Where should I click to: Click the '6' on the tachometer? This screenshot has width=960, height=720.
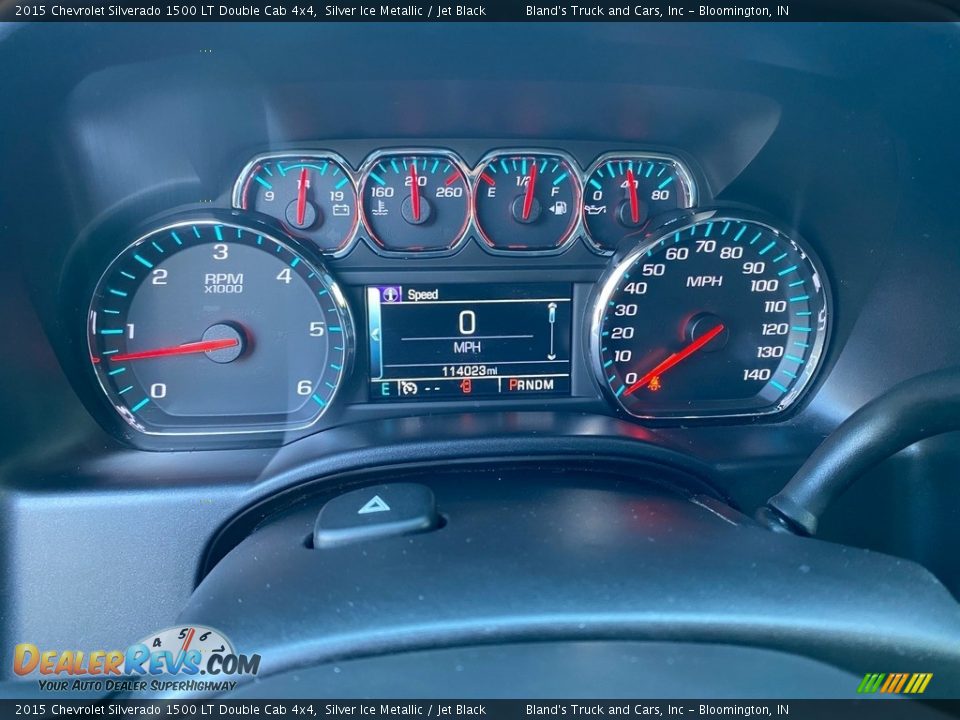tap(304, 388)
